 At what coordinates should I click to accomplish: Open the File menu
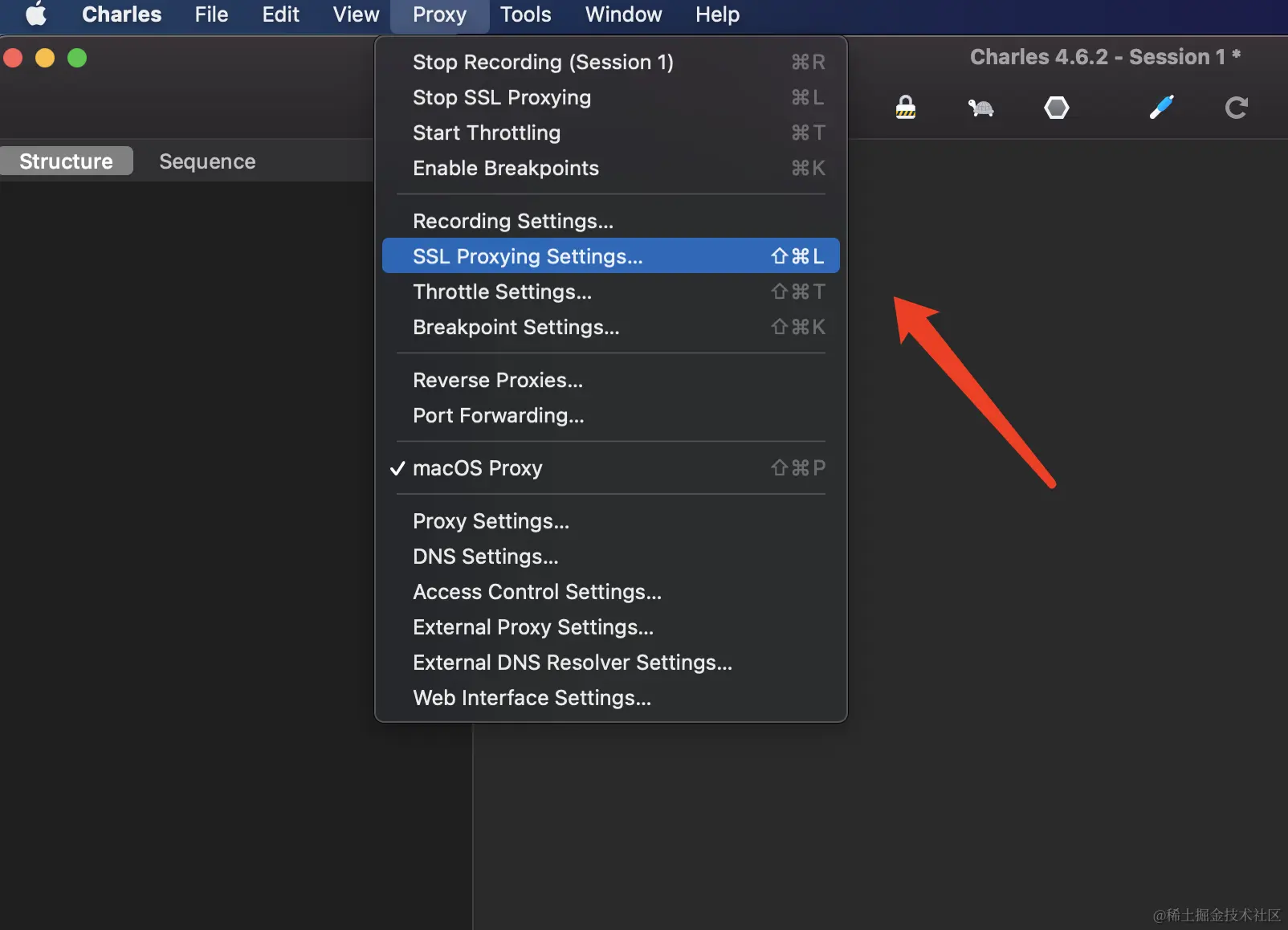pyautogui.click(x=212, y=14)
